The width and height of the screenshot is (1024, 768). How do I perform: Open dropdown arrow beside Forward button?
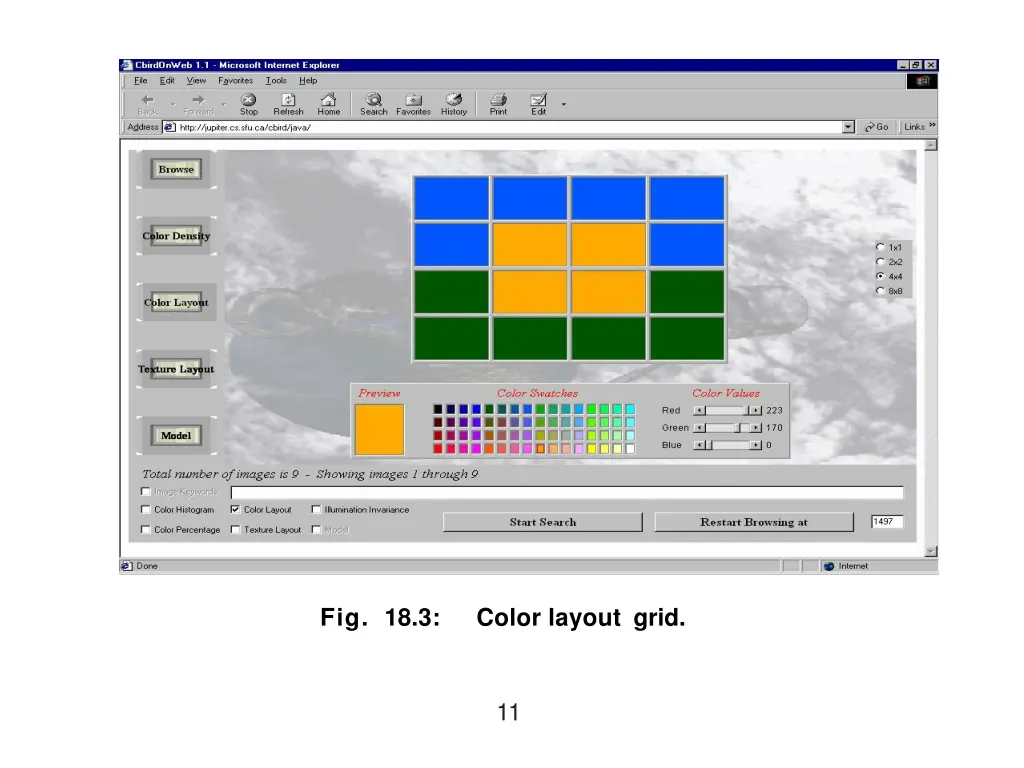223,104
